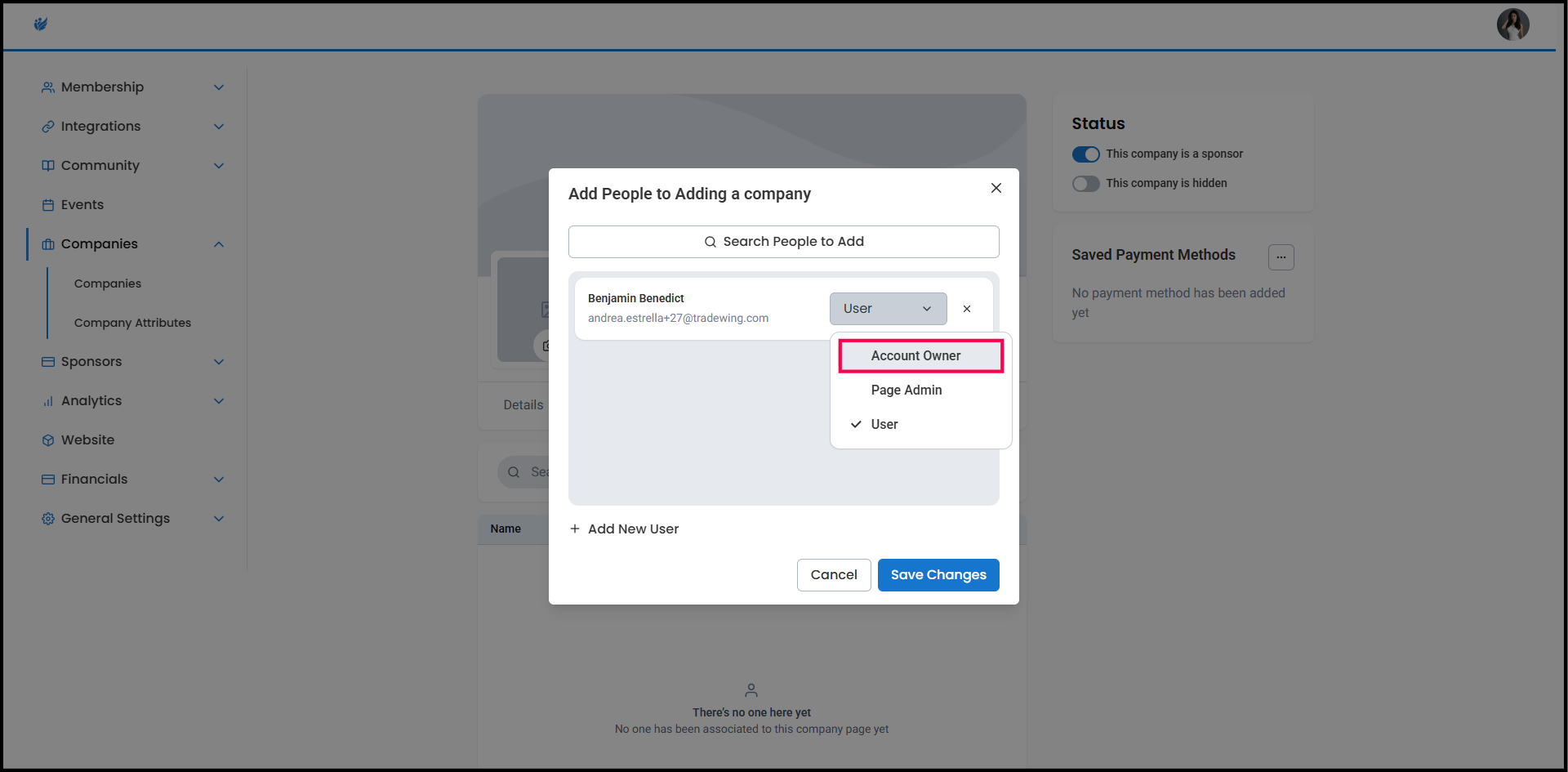Screen dimensions: 1568x772
Task: Close the Add People dialog
Action: [996, 188]
